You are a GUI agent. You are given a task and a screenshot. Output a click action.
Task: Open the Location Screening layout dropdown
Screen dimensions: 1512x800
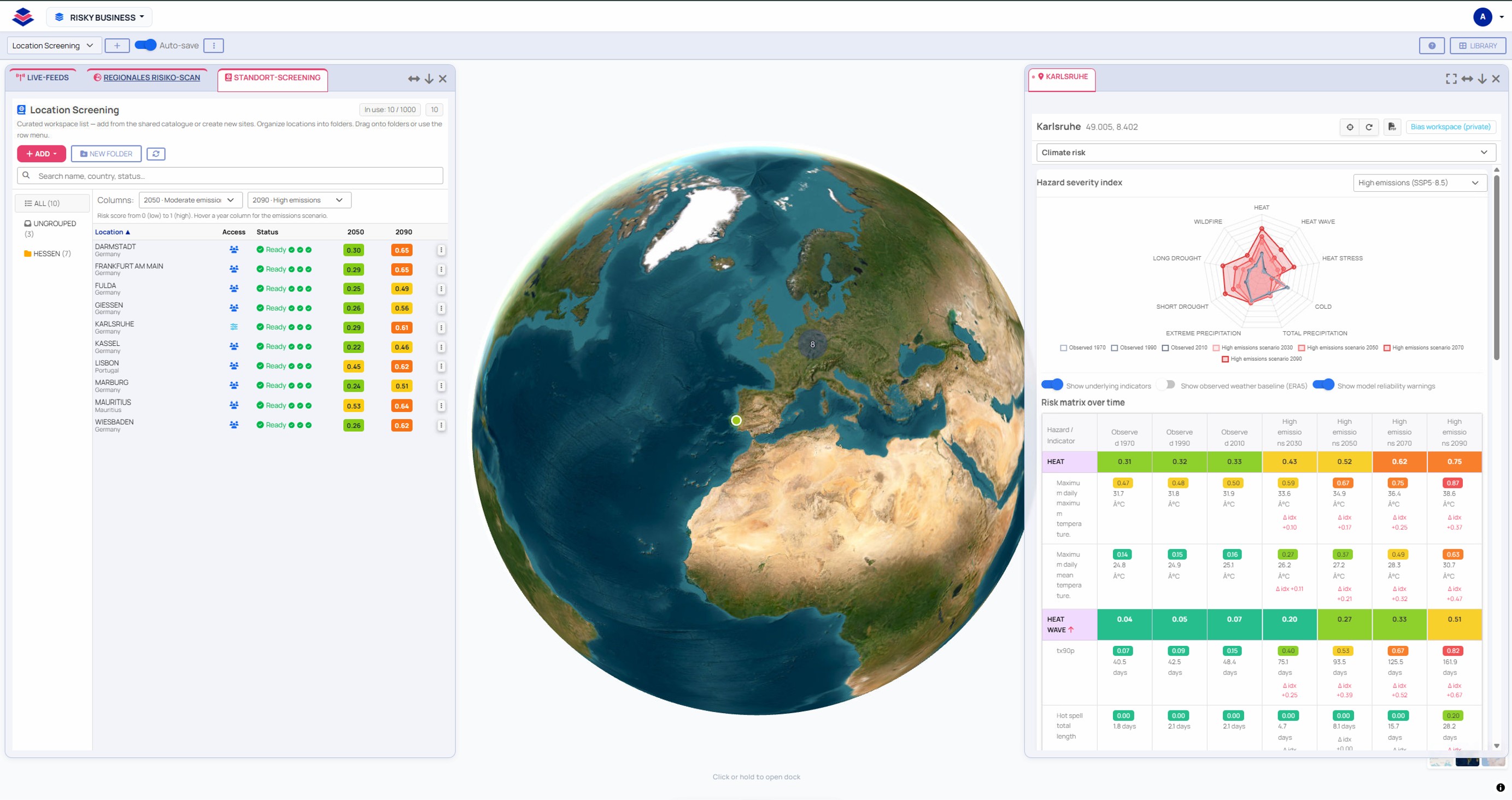tap(54, 46)
